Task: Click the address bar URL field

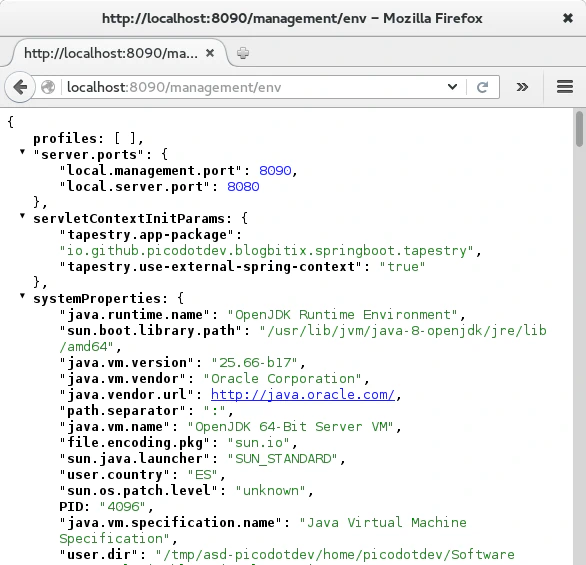Action: (x=254, y=87)
